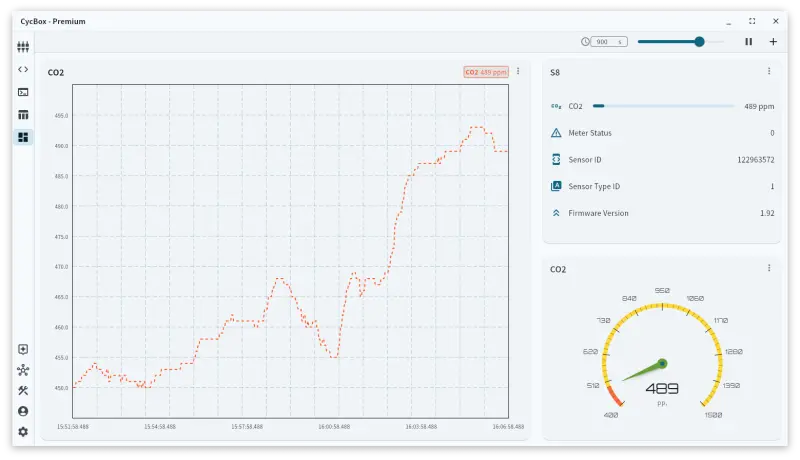800x460 pixels.
Task: Click the 900 s time window field
Action: click(x=604, y=42)
